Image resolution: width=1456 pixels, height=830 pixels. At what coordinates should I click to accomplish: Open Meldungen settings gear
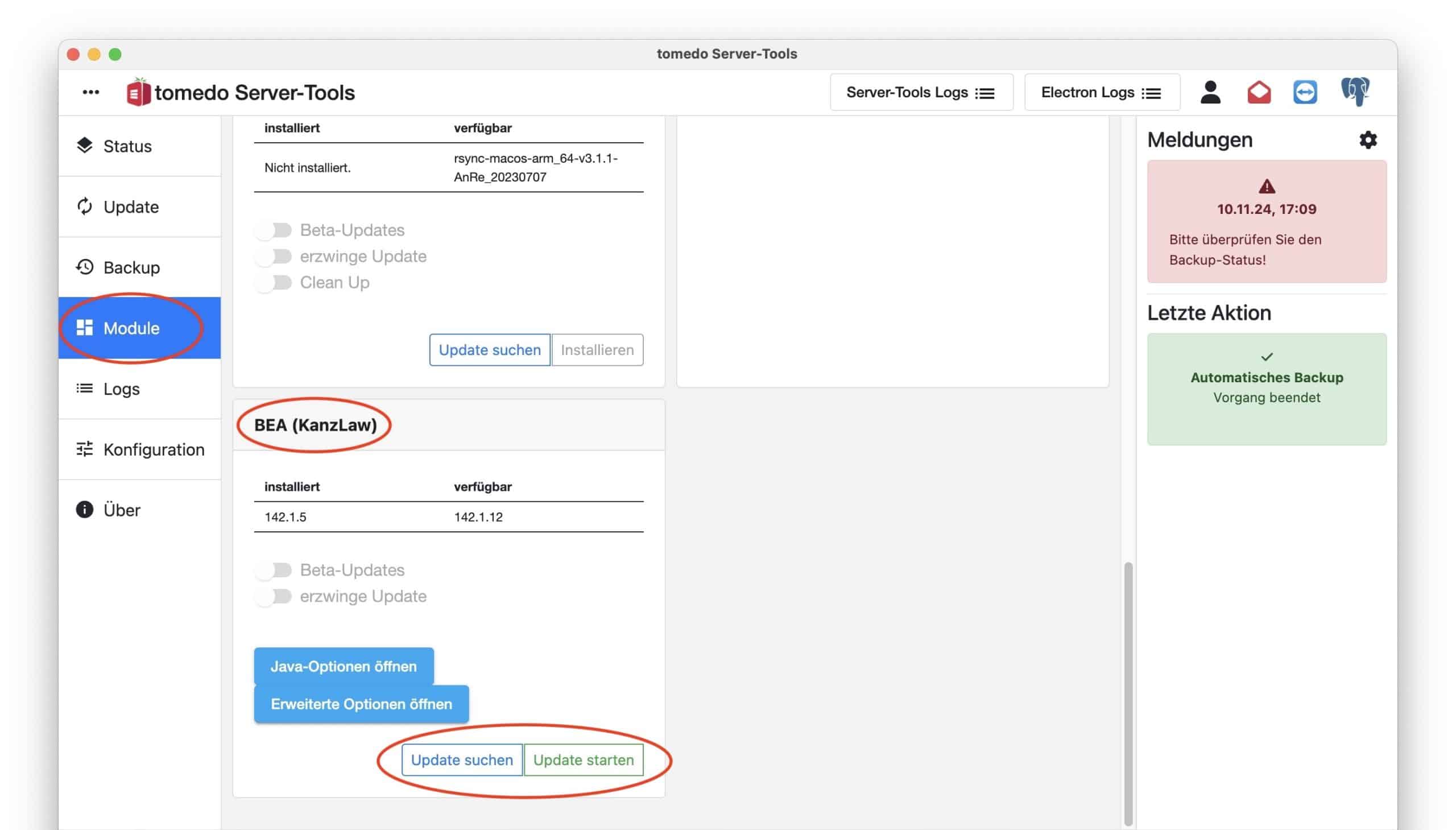[1368, 140]
